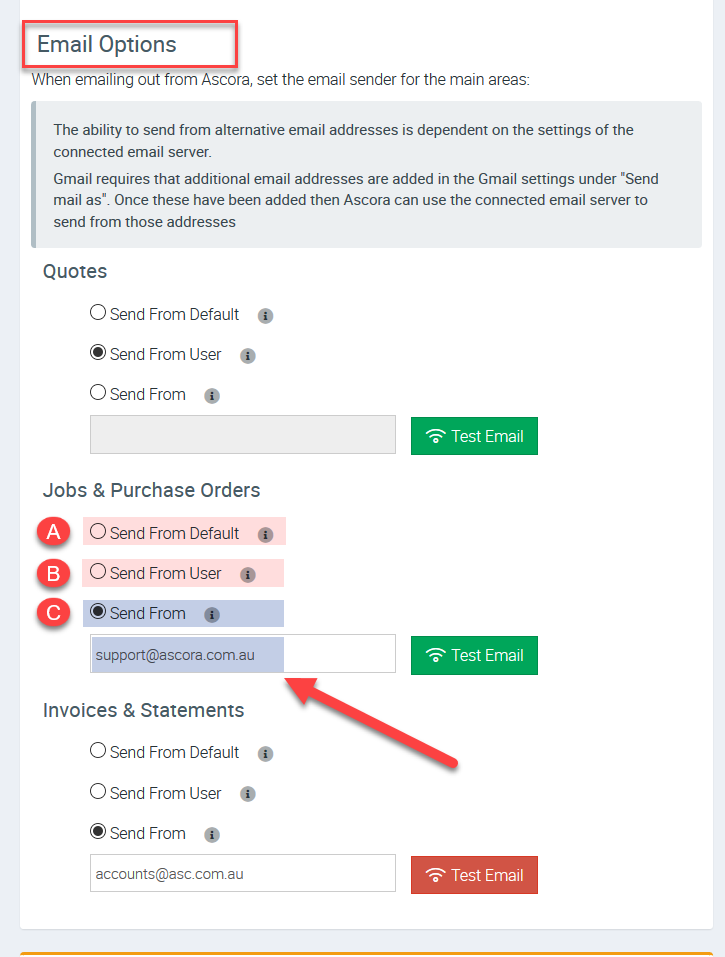Click the accounts@asc.com.au email field

(x=242, y=874)
